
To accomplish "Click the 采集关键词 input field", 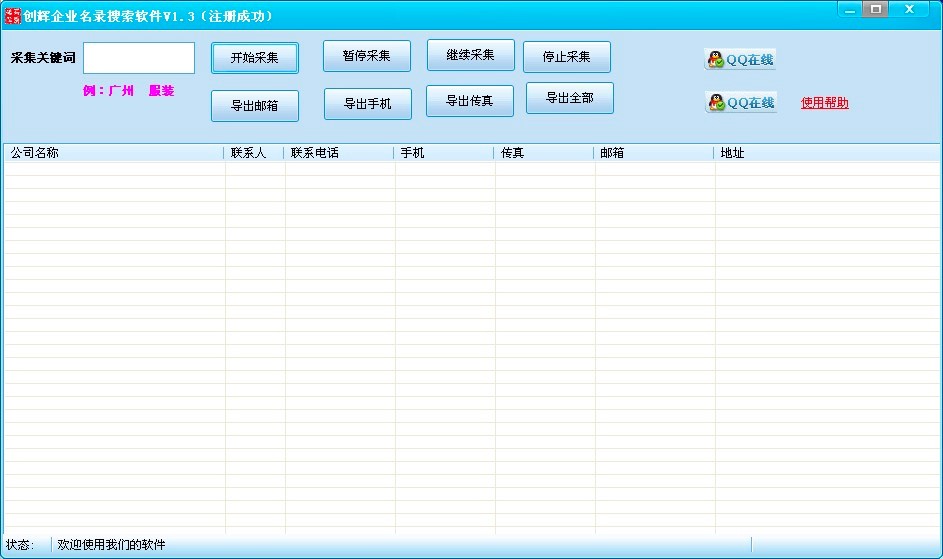I will 139,58.
